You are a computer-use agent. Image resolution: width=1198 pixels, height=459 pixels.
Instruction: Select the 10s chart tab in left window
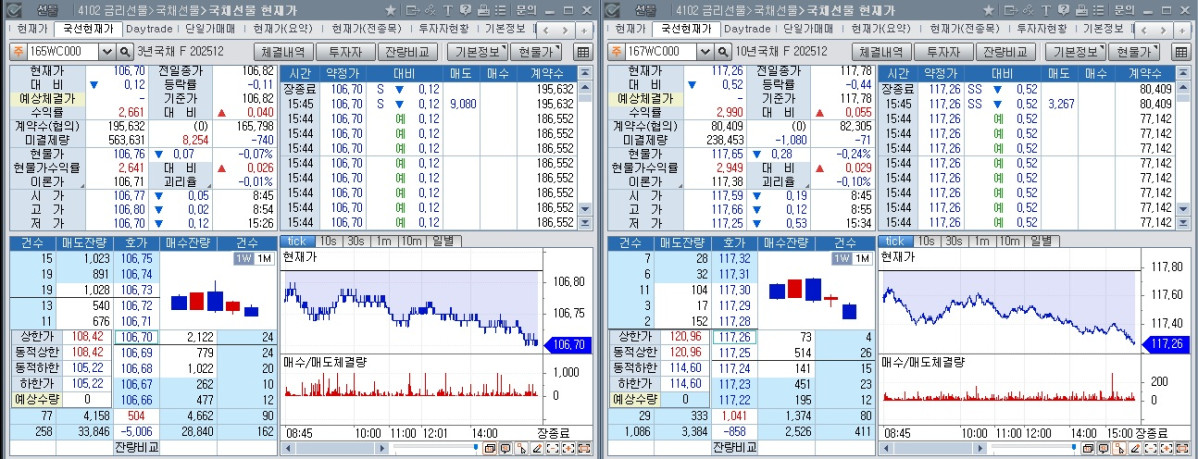coord(330,241)
